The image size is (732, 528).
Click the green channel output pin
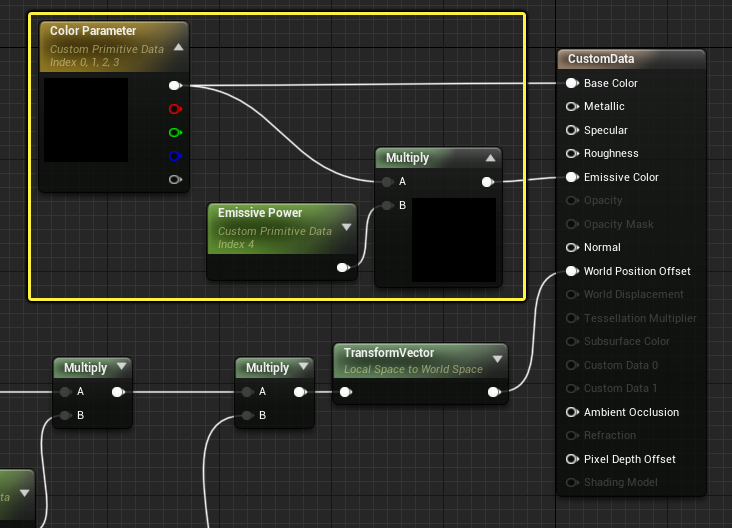coord(175,133)
